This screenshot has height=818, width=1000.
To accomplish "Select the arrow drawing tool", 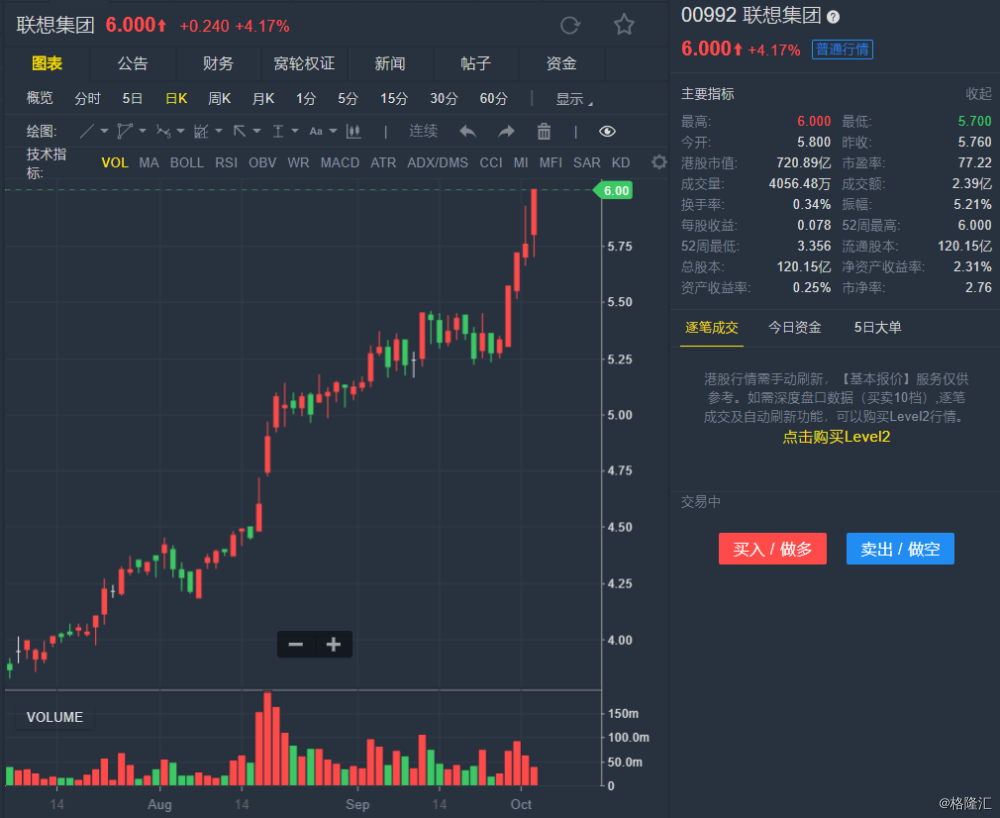I will 239,131.
